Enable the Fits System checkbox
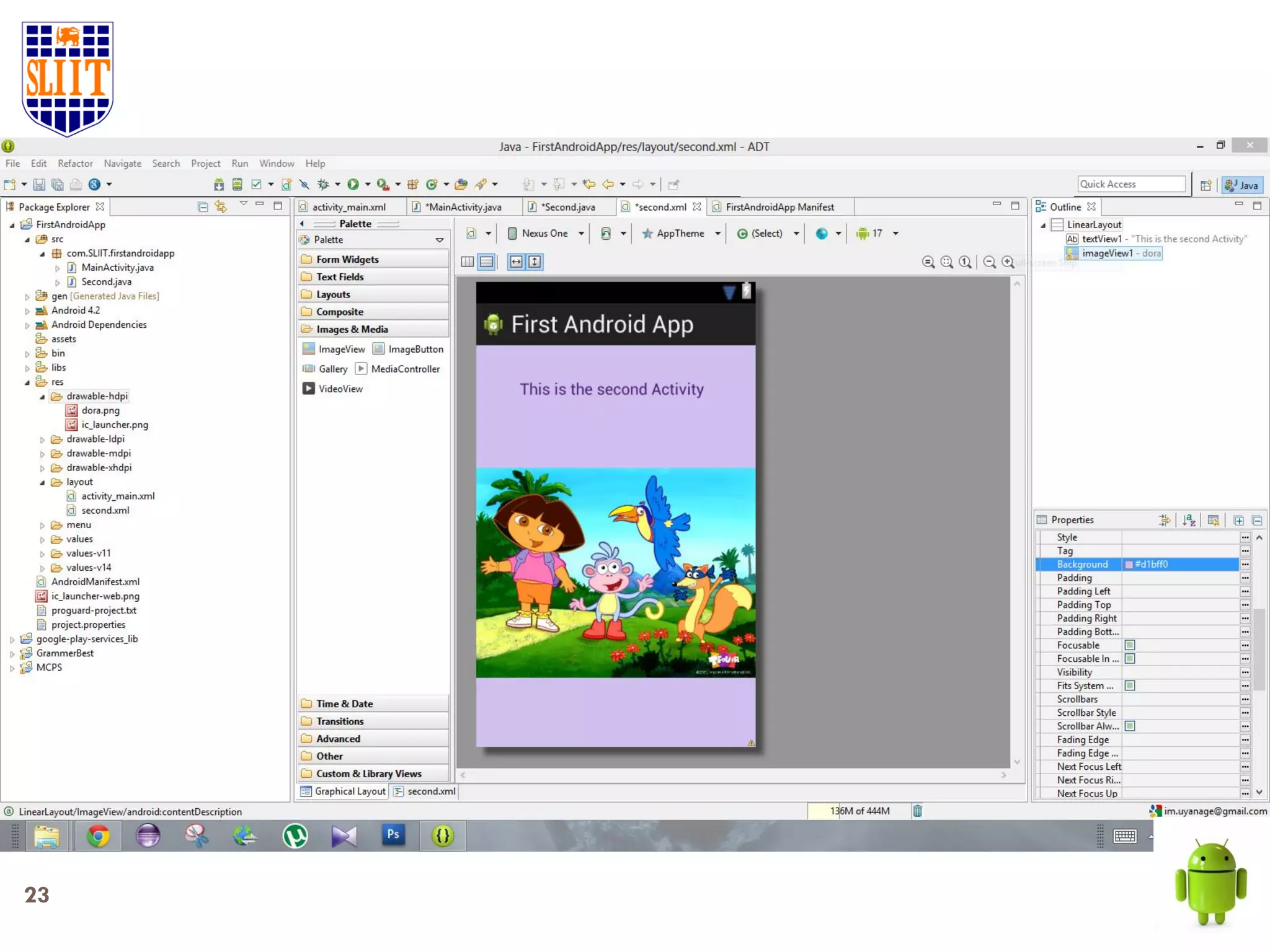Image resolution: width=1270 pixels, height=952 pixels. [1130, 685]
